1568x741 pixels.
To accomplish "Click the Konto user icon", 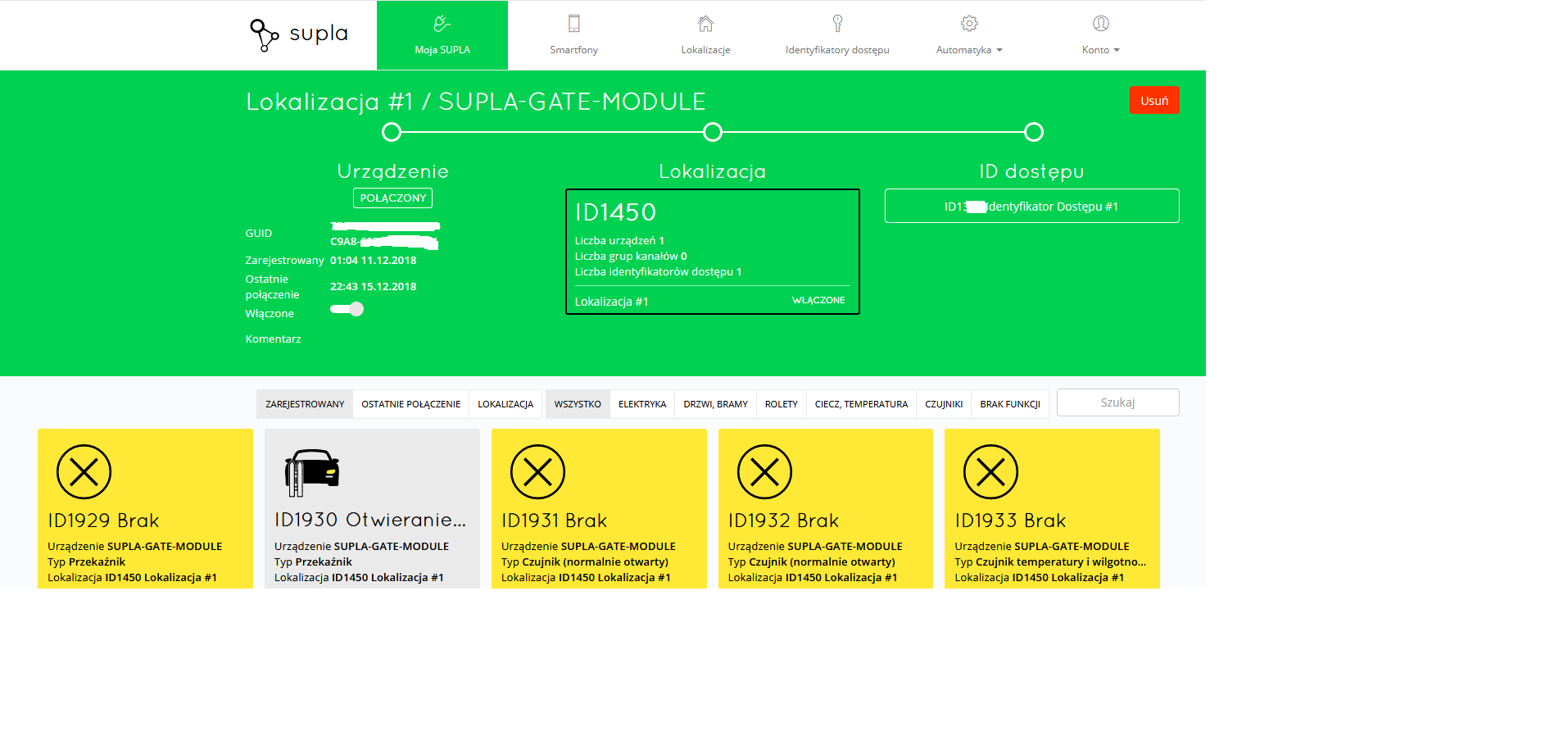I will tap(1101, 24).
